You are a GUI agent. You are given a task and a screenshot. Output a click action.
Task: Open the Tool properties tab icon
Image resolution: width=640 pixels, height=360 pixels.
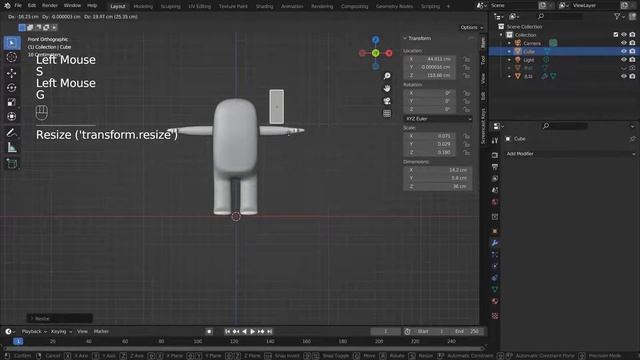495,141
